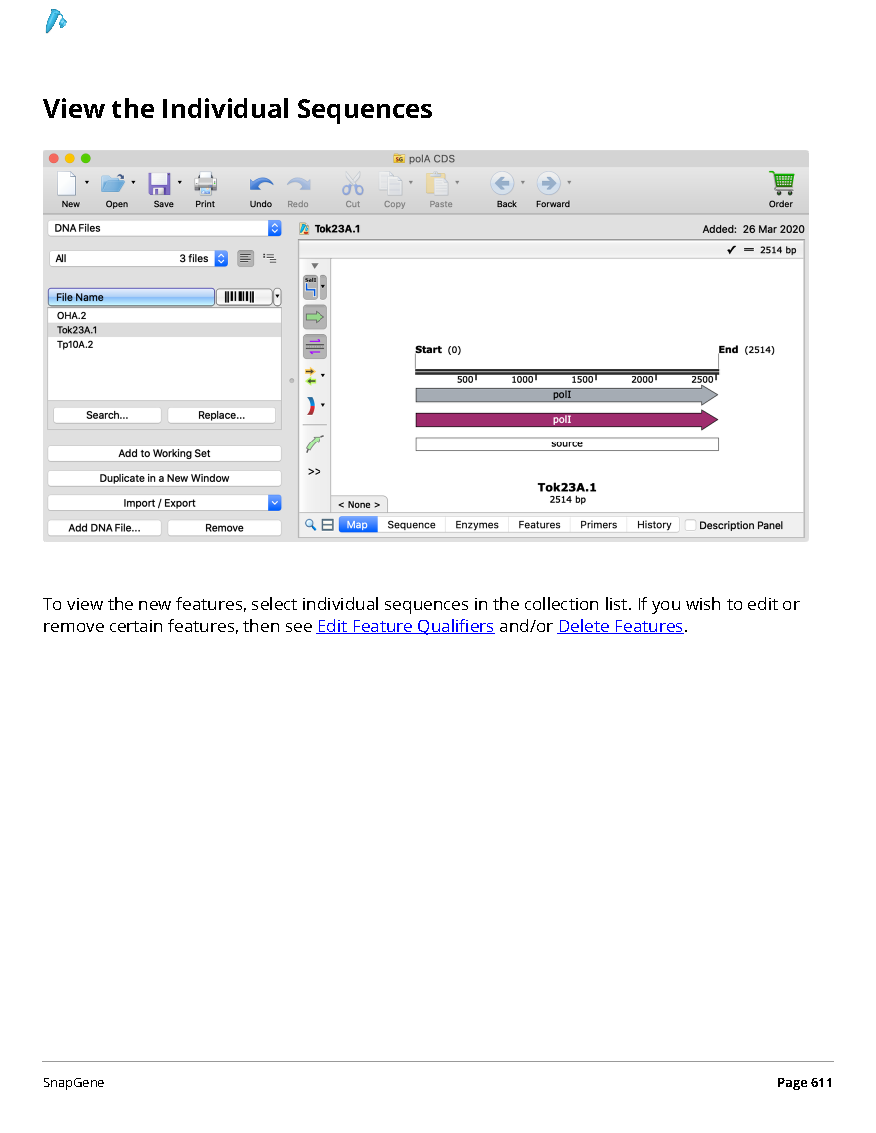Enable the Description Panel checkbox
This screenshot has width=876, height=1133.
click(x=690, y=525)
